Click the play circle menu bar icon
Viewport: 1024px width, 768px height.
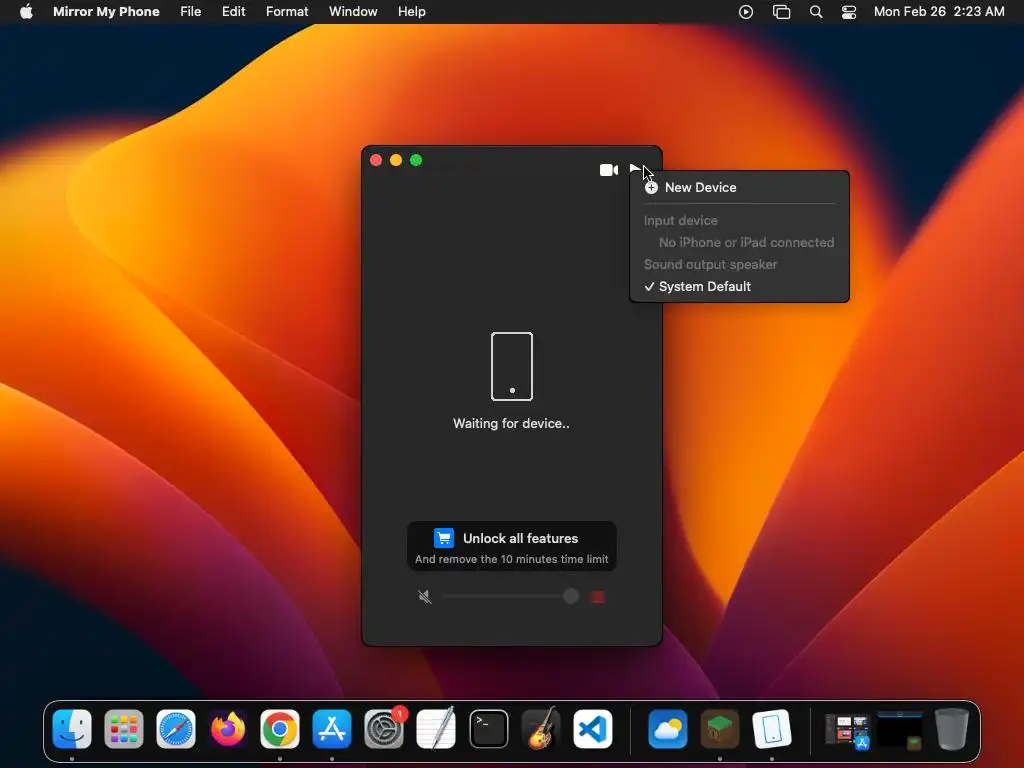point(746,12)
